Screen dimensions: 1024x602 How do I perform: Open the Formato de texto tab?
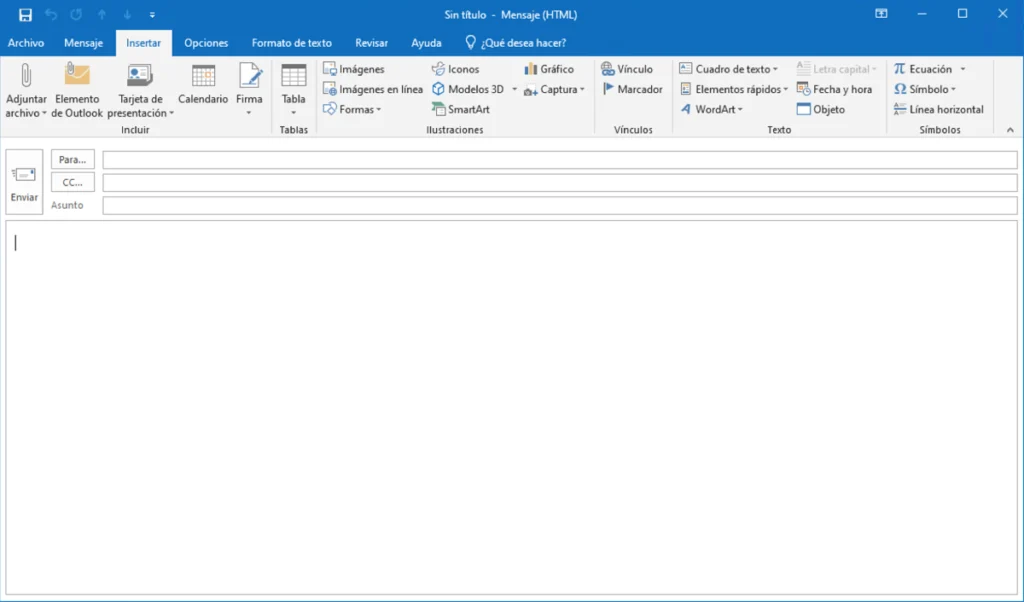(291, 43)
